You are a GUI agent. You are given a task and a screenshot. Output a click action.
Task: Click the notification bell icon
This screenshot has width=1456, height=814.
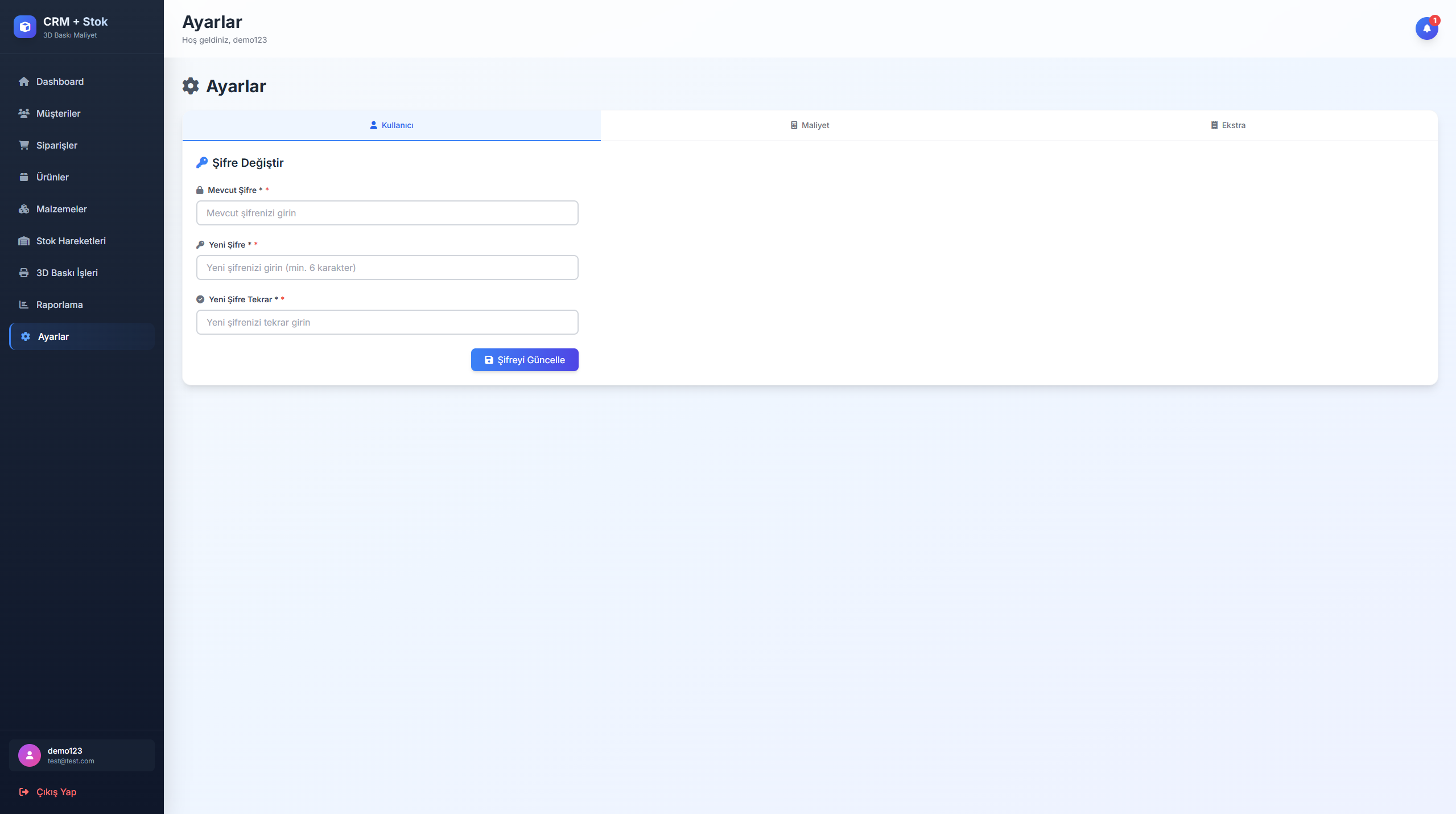point(1426,28)
